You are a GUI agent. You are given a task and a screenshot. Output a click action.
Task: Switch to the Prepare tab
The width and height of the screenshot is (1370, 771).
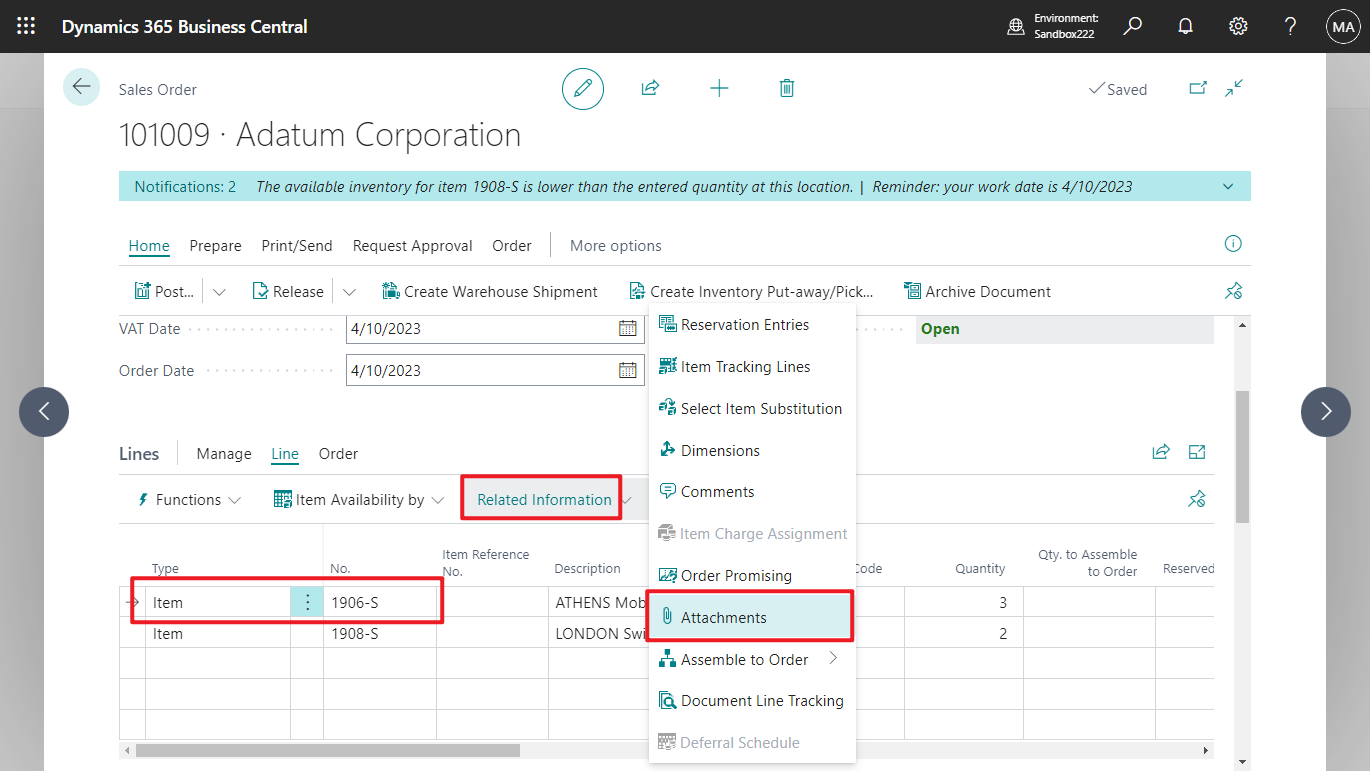coord(215,245)
